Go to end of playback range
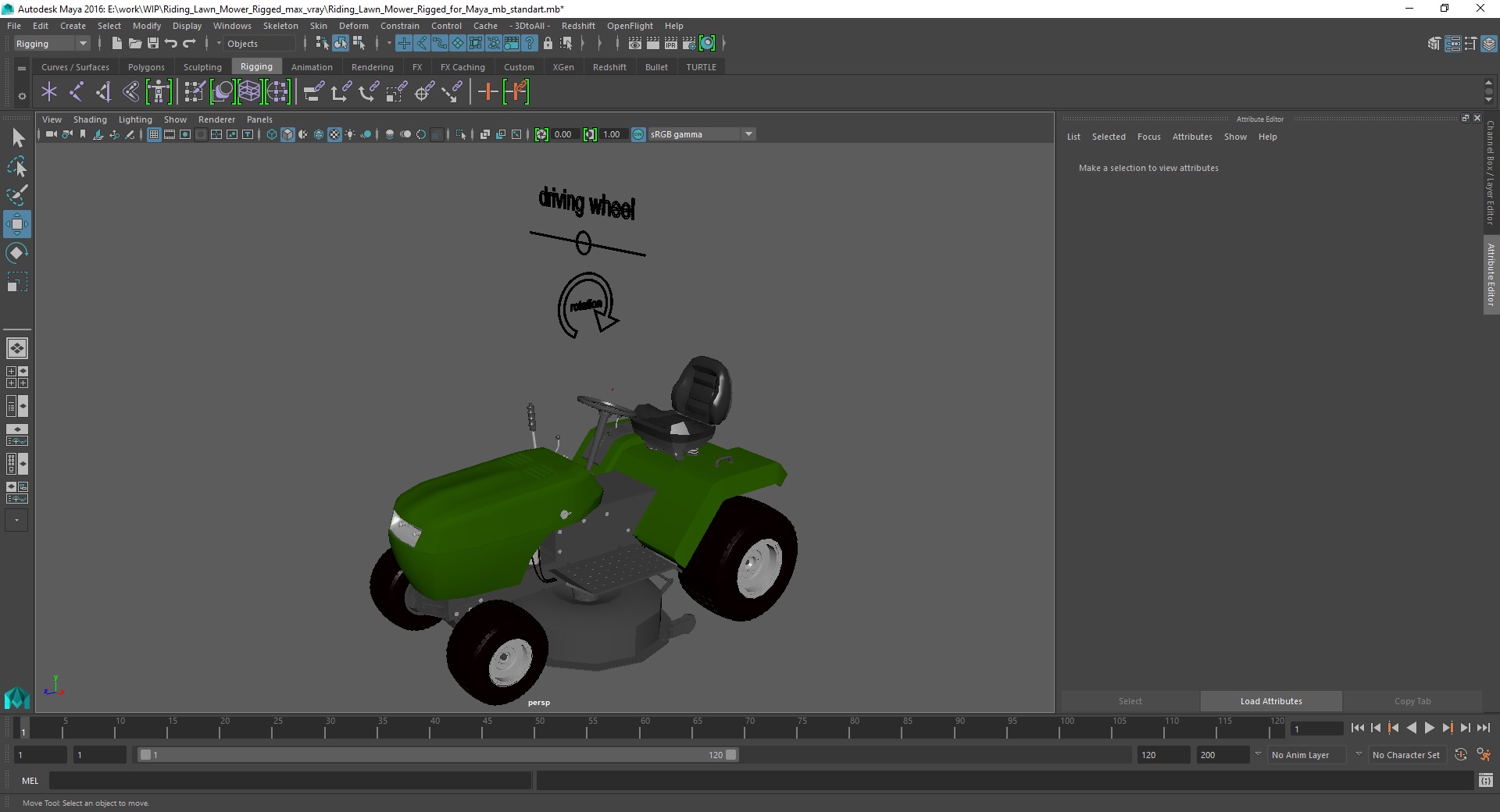The height and width of the screenshot is (812, 1500). (1483, 728)
